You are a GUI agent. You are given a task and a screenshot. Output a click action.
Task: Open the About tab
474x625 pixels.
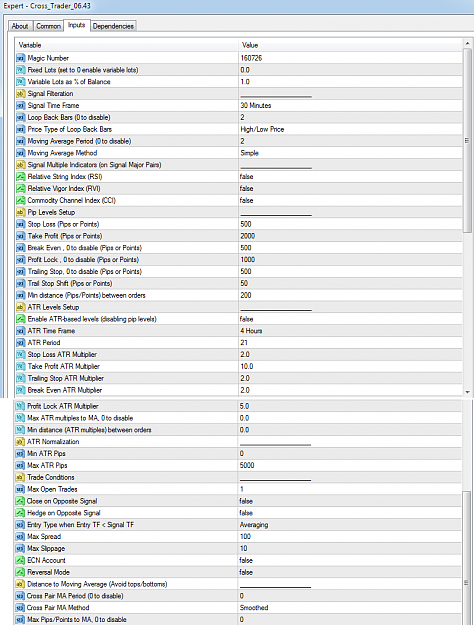[x=20, y=26]
